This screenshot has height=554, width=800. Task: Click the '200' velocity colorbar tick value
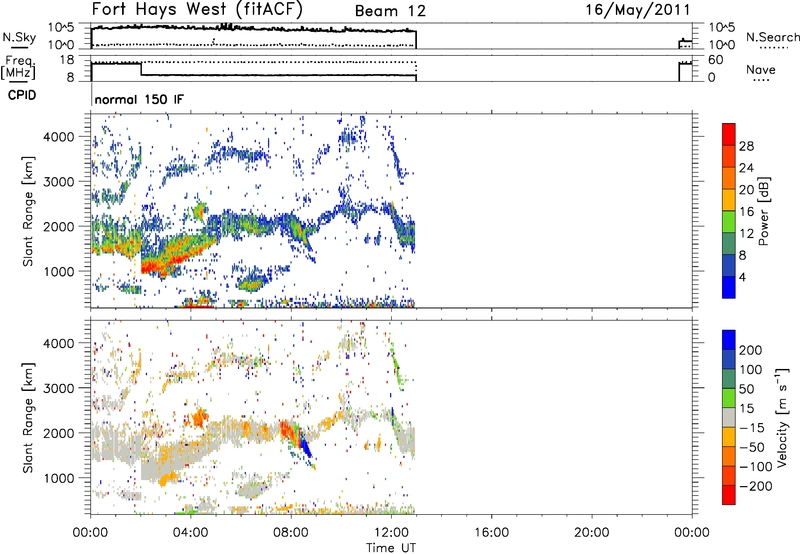tap(751, 350)
